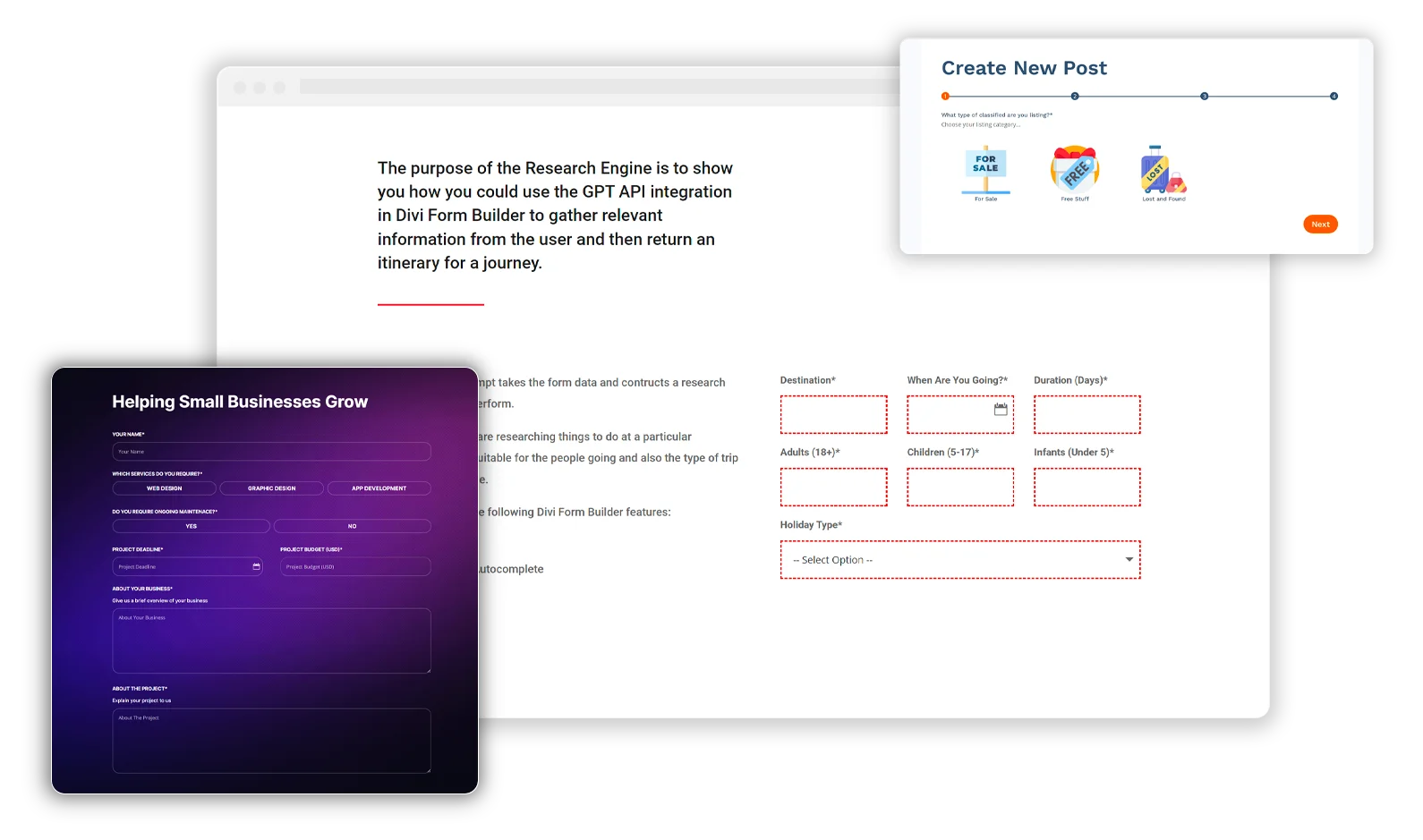Focus the Project Budget (USD) field
The height and width of the screenshot is (840, 1423).
click(x=355, y=566)
